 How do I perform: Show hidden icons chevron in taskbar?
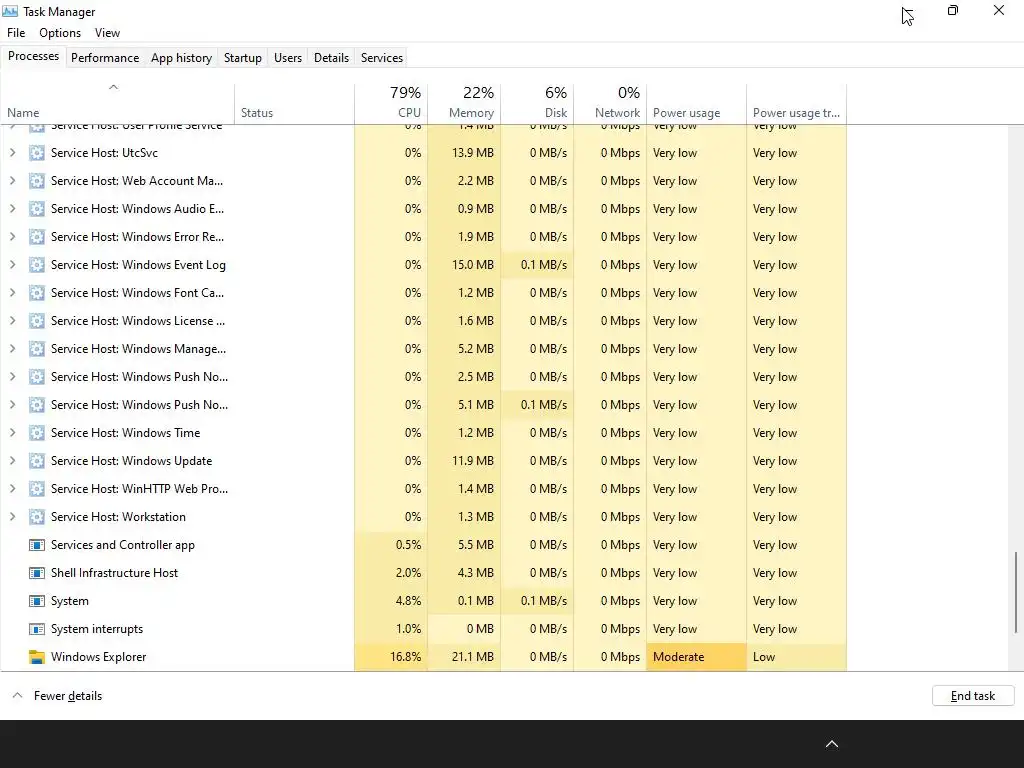point(831,744)
